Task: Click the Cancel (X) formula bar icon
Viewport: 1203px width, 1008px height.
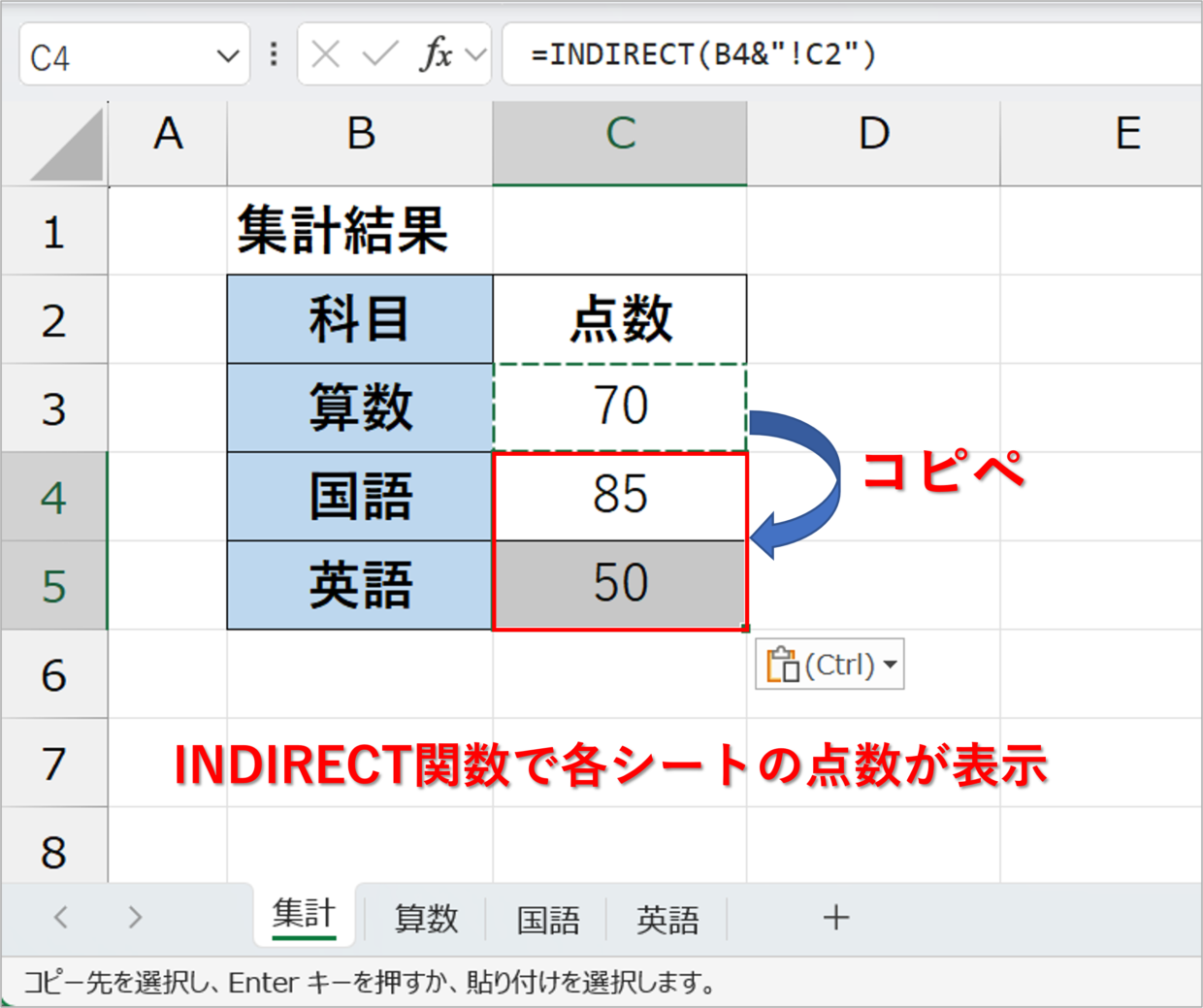Action: click(x=326, y=55)
